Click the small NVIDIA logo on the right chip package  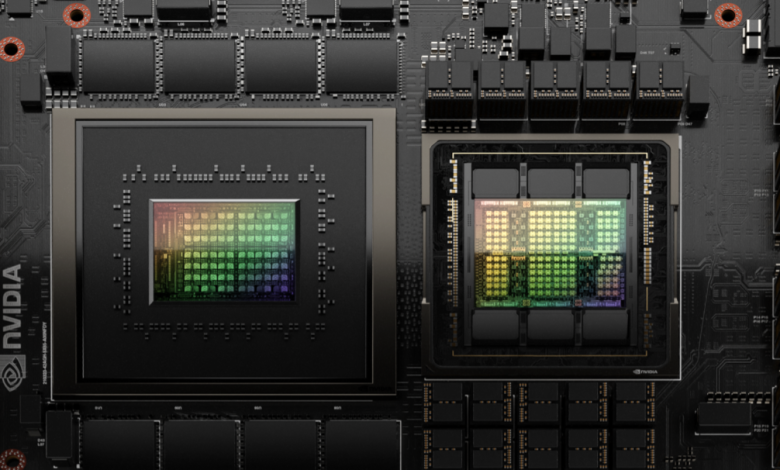645,372
